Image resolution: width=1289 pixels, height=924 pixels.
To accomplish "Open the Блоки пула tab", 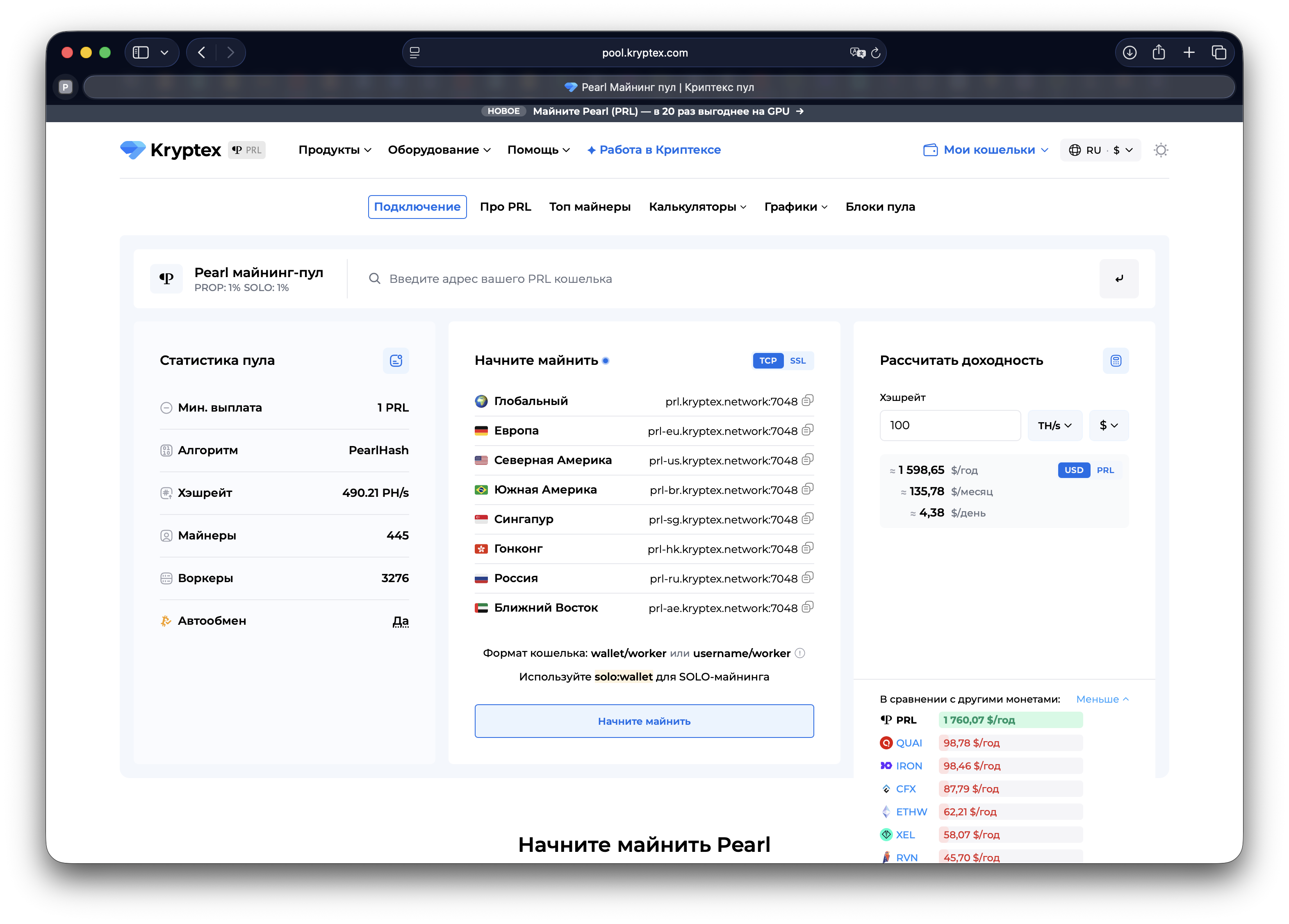I will (880, 207).
